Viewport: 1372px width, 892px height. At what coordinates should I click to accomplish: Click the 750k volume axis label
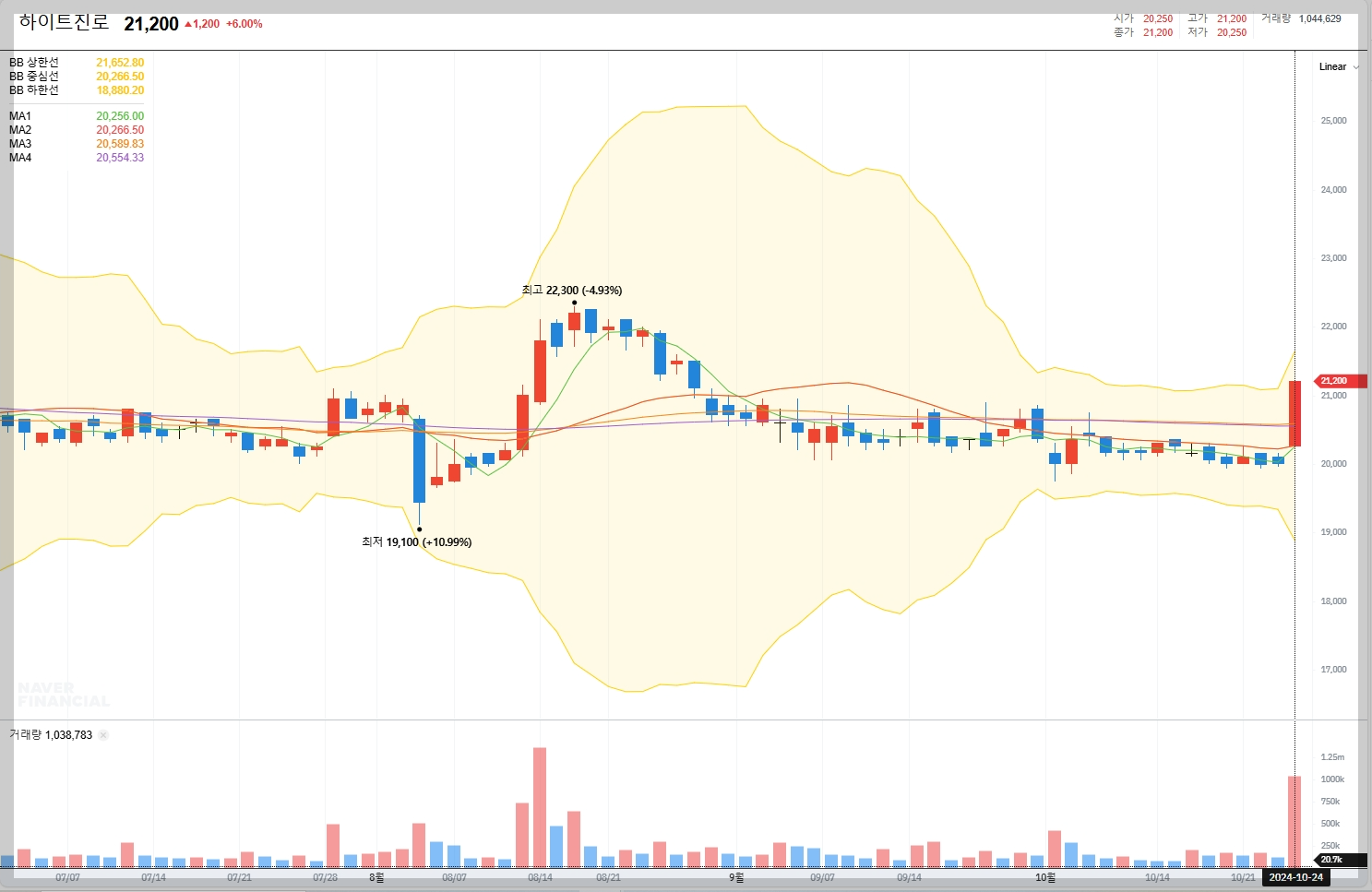tap(1330, 802)
